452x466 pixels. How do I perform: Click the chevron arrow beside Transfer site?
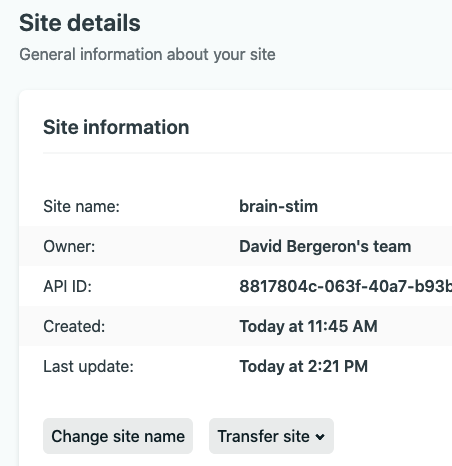[x=320, y=437]
